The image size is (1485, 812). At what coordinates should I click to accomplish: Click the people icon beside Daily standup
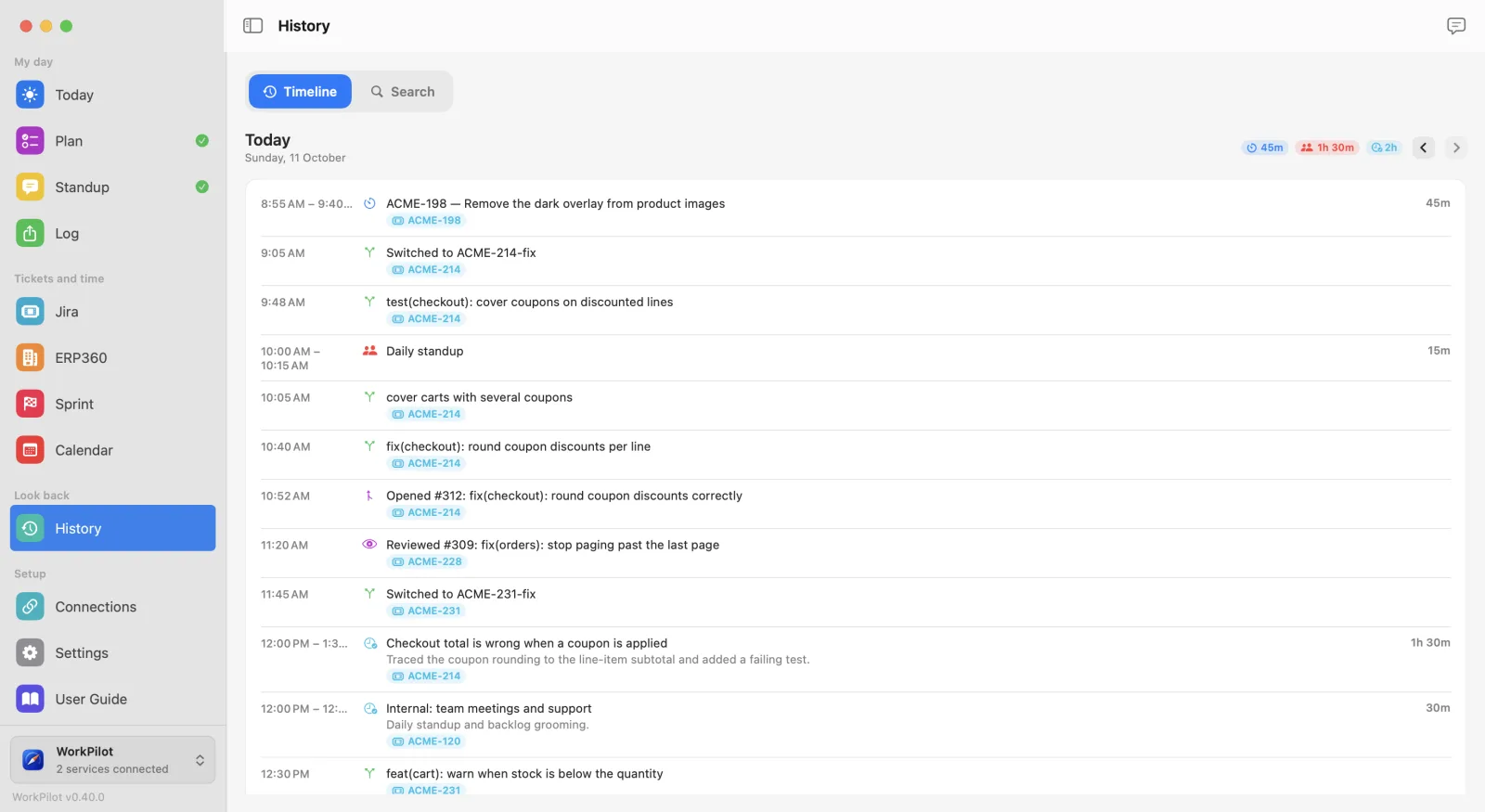click(369, 351)
